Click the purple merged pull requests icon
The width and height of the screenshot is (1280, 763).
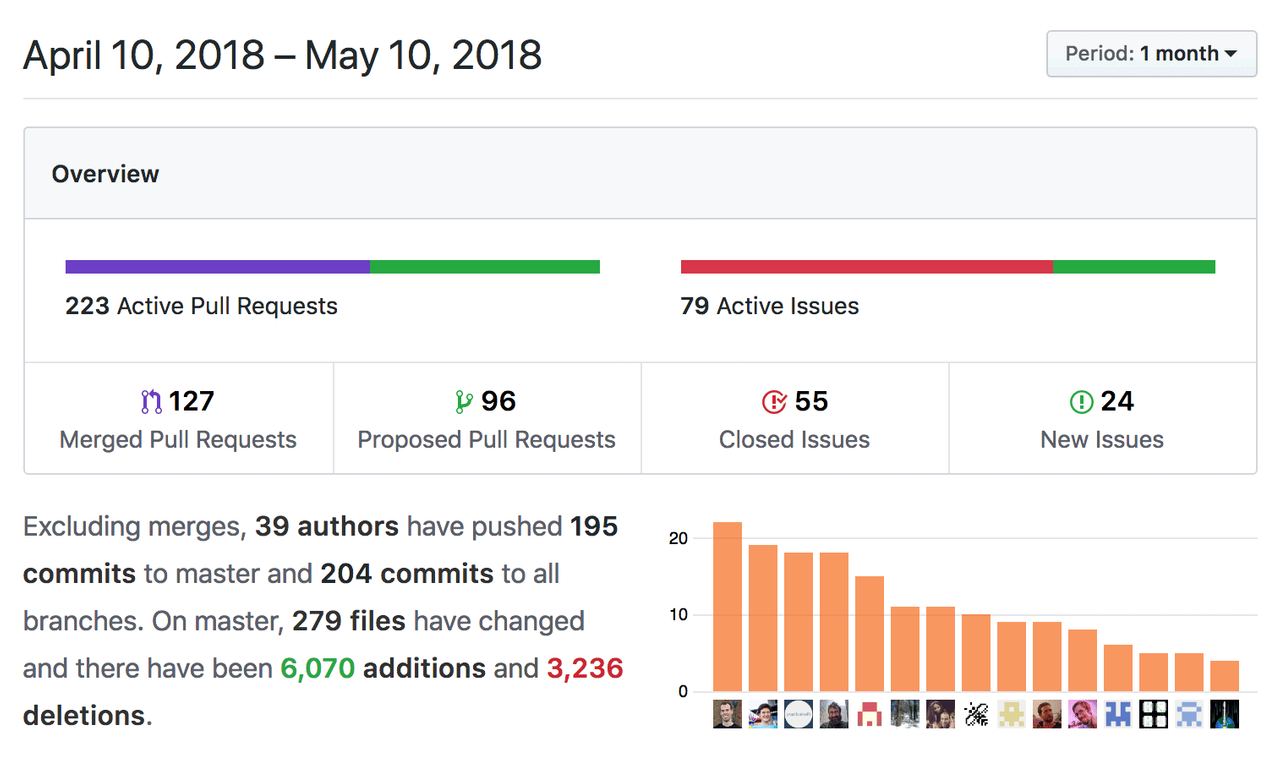point(151,402)
